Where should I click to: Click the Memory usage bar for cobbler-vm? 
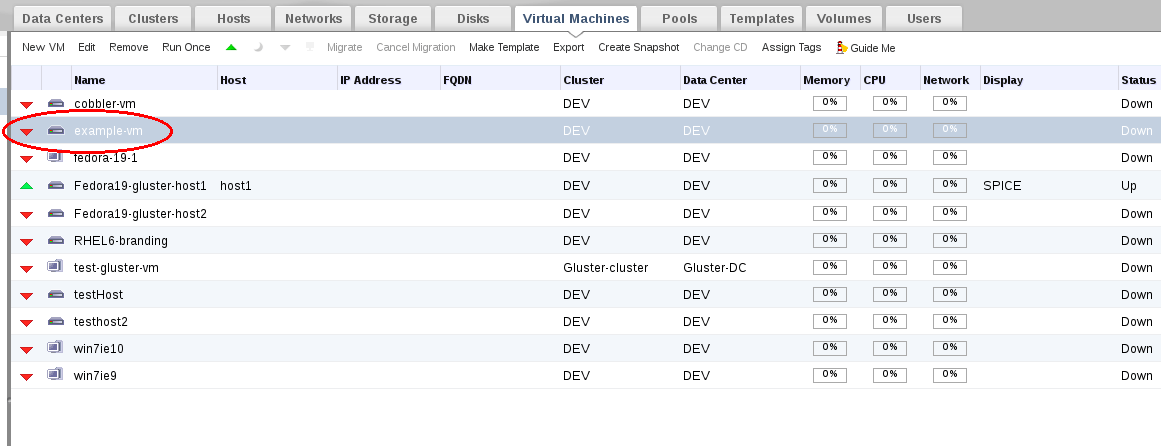[x=829, y=103]
